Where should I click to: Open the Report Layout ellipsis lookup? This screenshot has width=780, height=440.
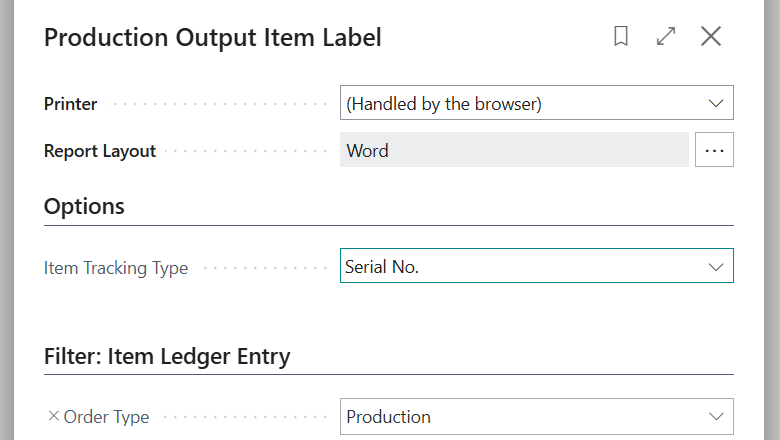click(x=714, y=150)
